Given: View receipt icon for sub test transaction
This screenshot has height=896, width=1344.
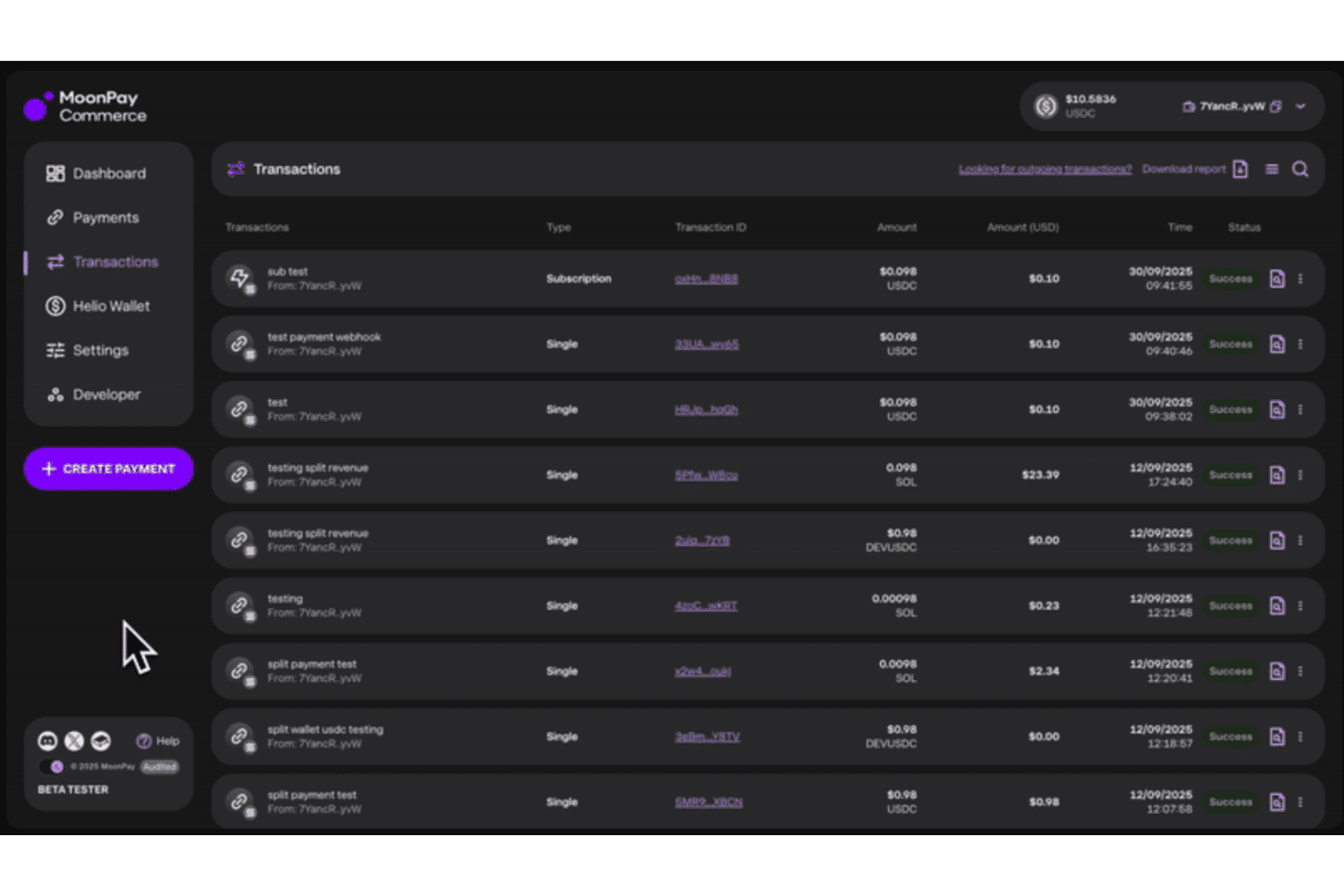Looking at the screenshot, I should click(x=1277, y=279).
